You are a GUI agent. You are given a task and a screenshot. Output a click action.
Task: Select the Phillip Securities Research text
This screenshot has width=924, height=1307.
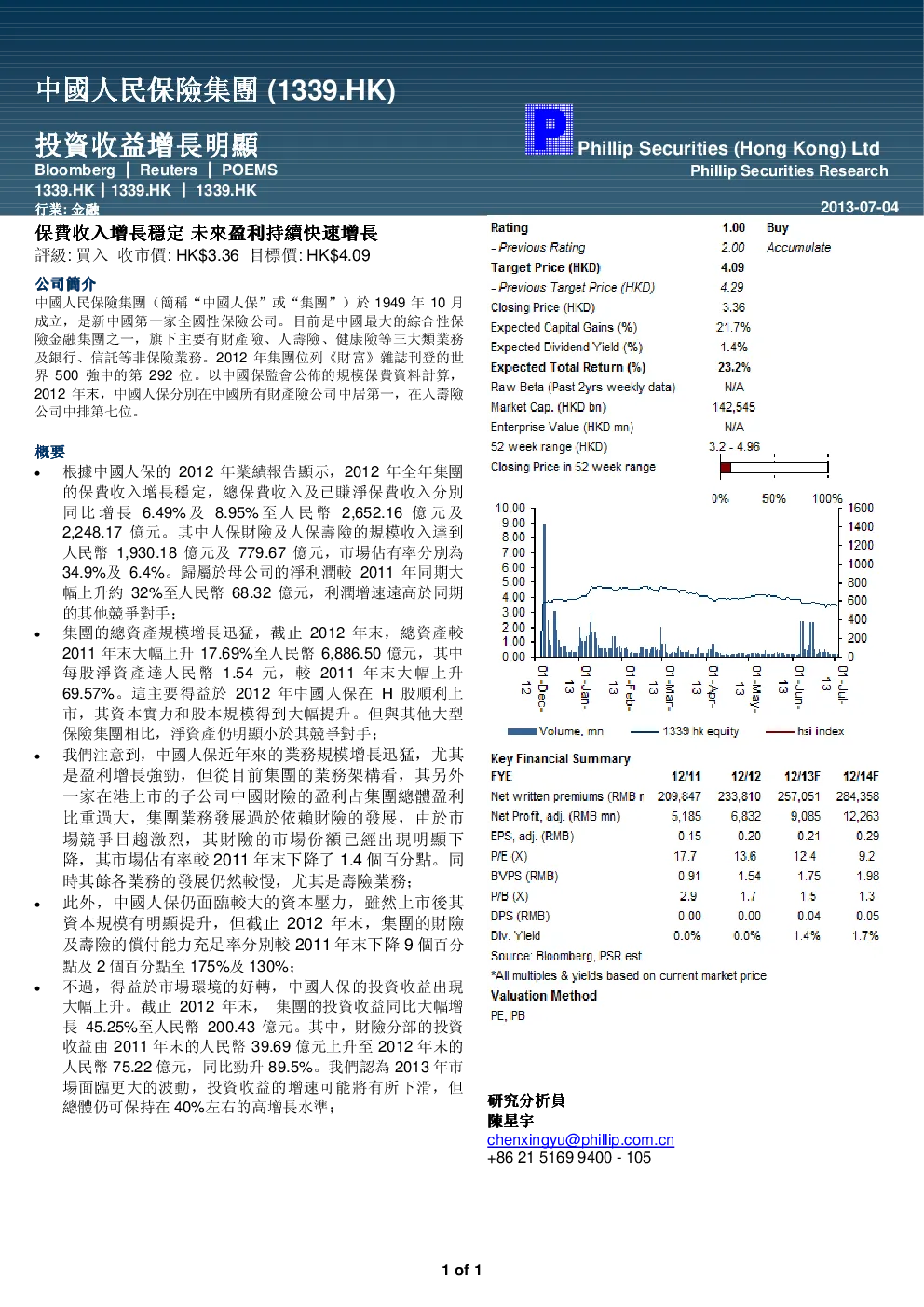789,170
